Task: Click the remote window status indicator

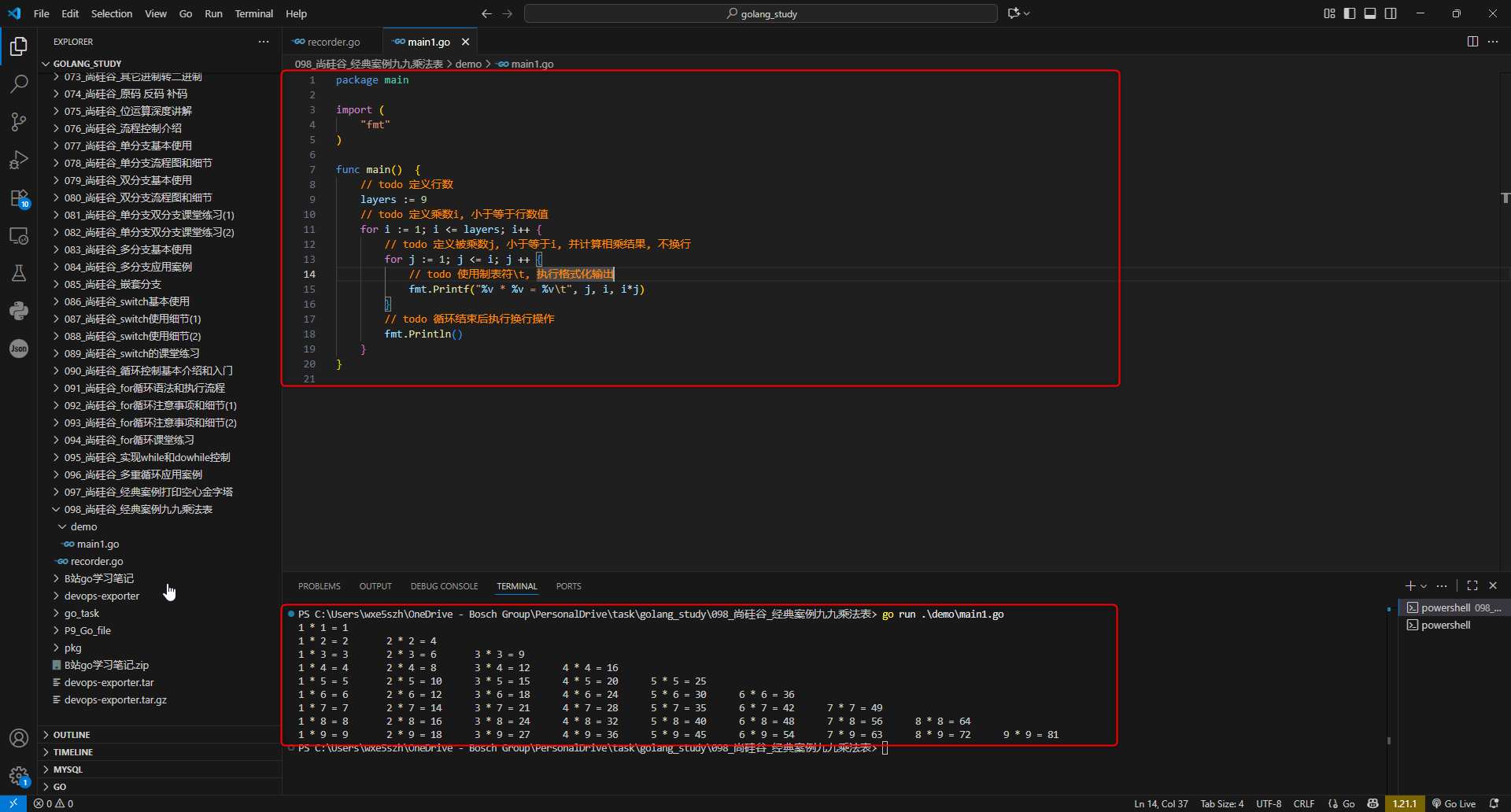Action: (x=13, y=803)
